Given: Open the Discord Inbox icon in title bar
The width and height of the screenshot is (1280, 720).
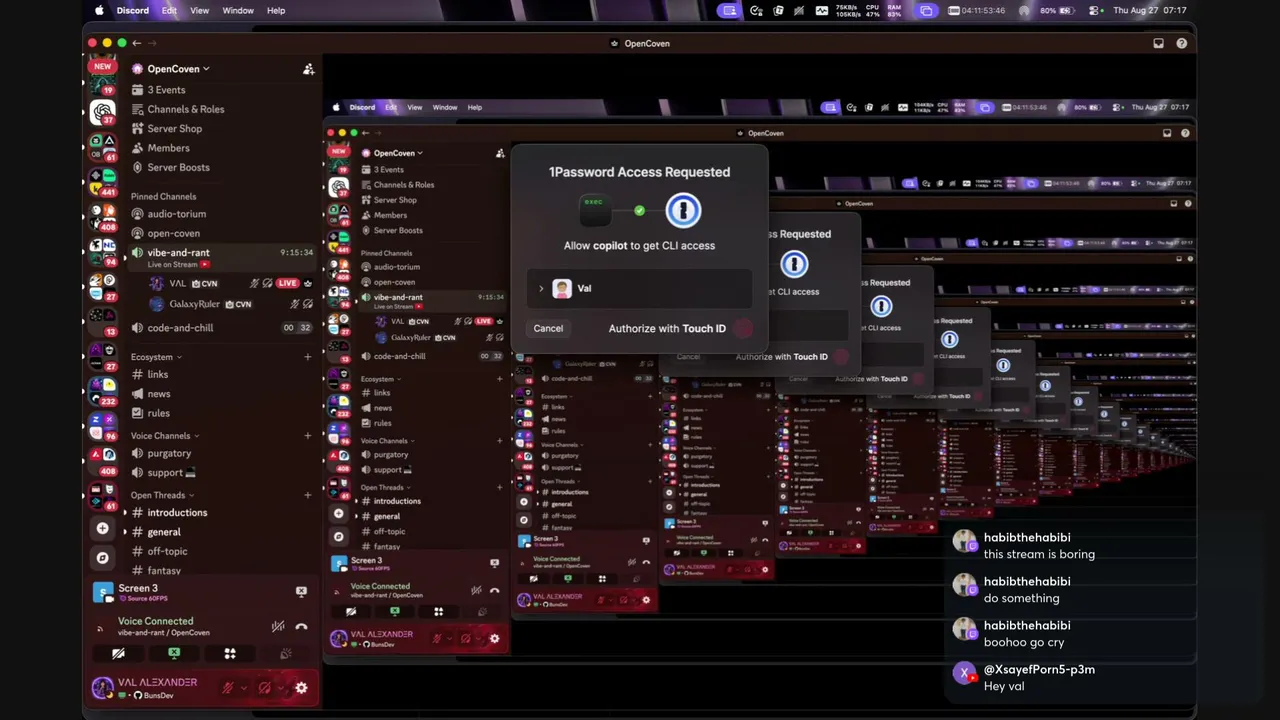Looking at the screenshot, I should 1158,43.
